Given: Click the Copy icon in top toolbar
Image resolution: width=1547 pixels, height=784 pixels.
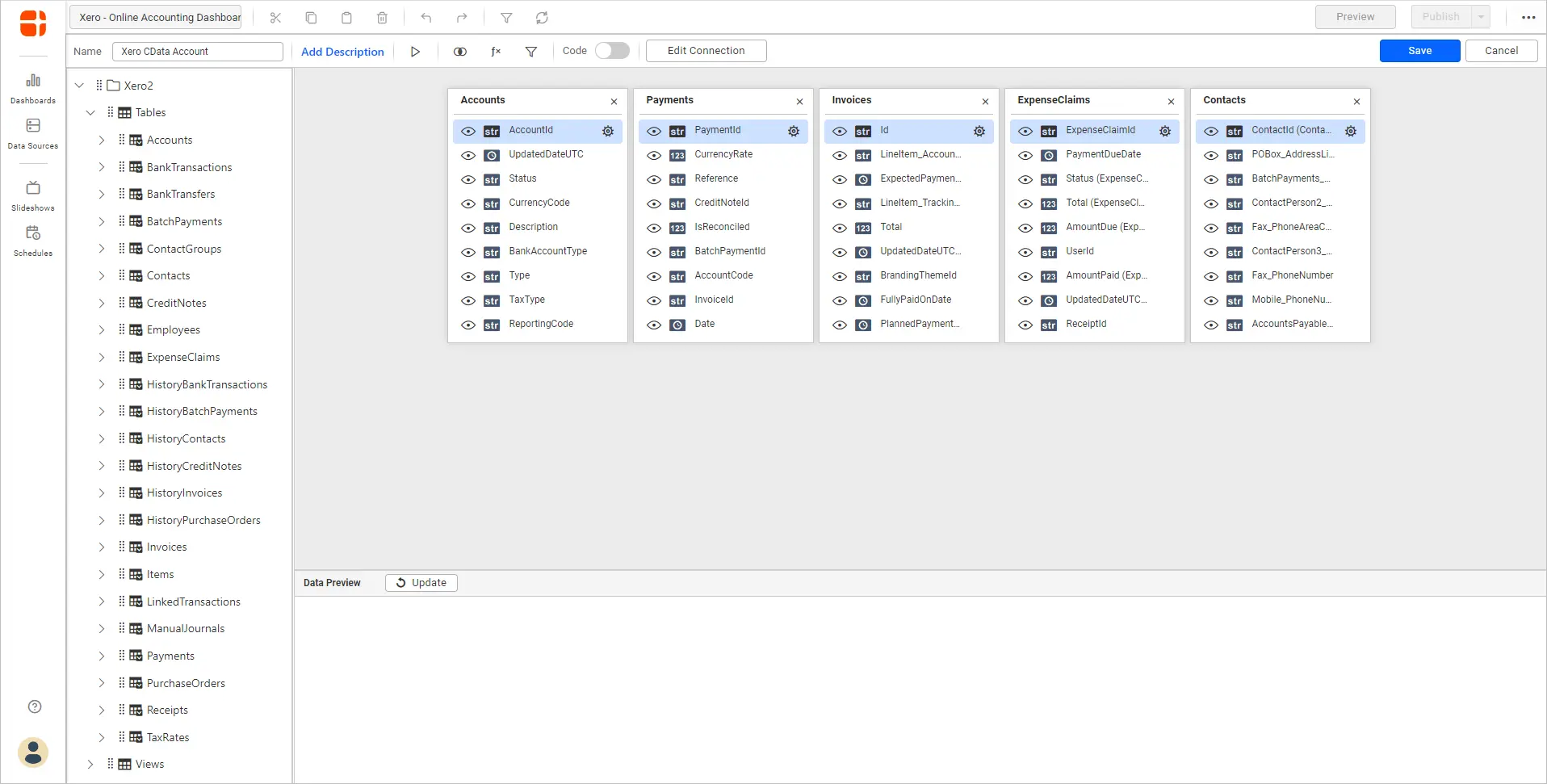Looking at the screenshot, I should 311,17.
